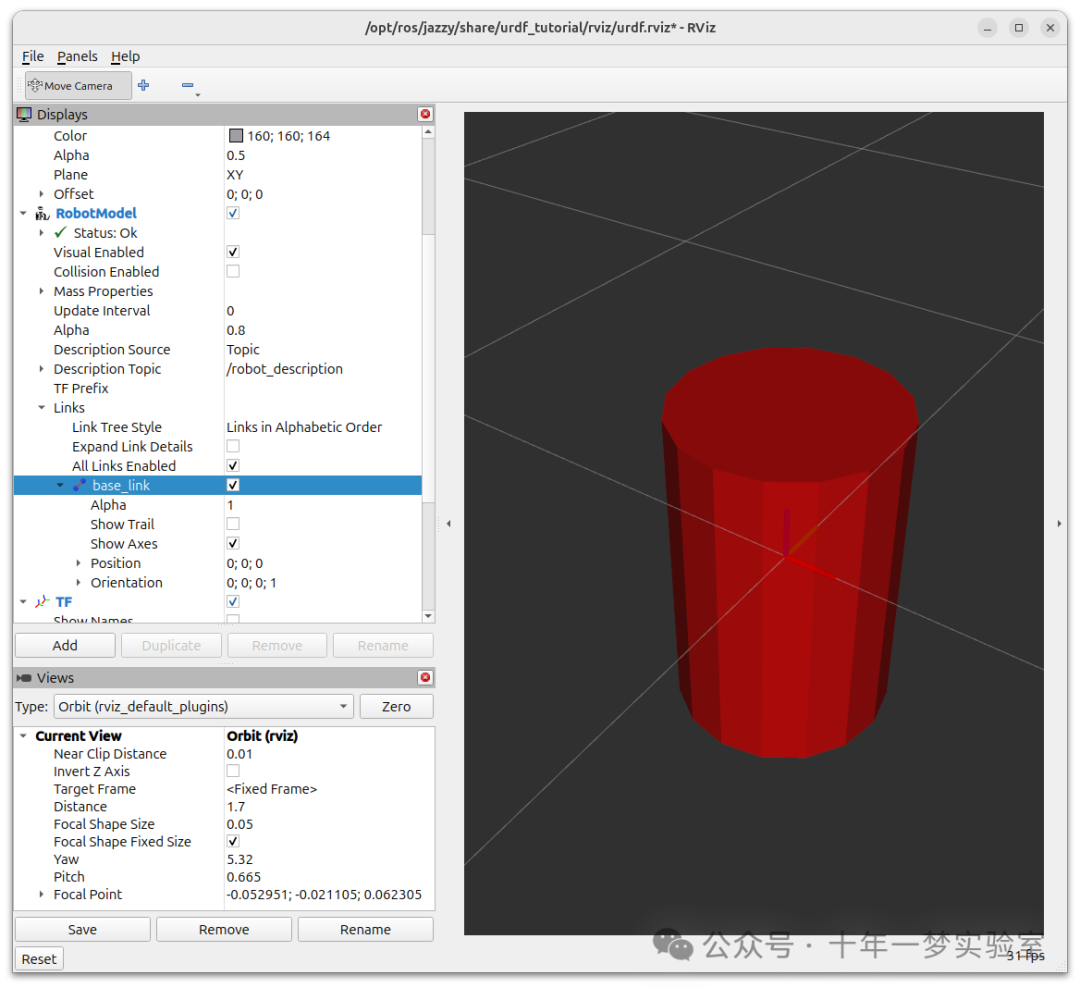Click the Save view button
The height and width of the screenshot is (988, 1080).
tap(82, 929)
